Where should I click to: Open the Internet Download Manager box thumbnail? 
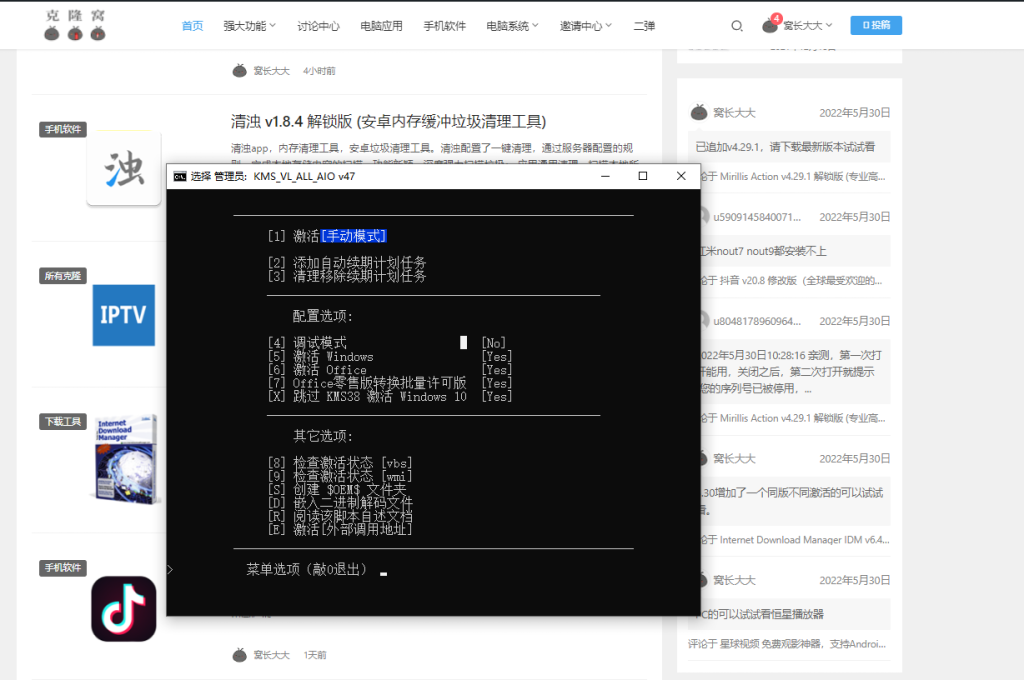pos(125,459)
